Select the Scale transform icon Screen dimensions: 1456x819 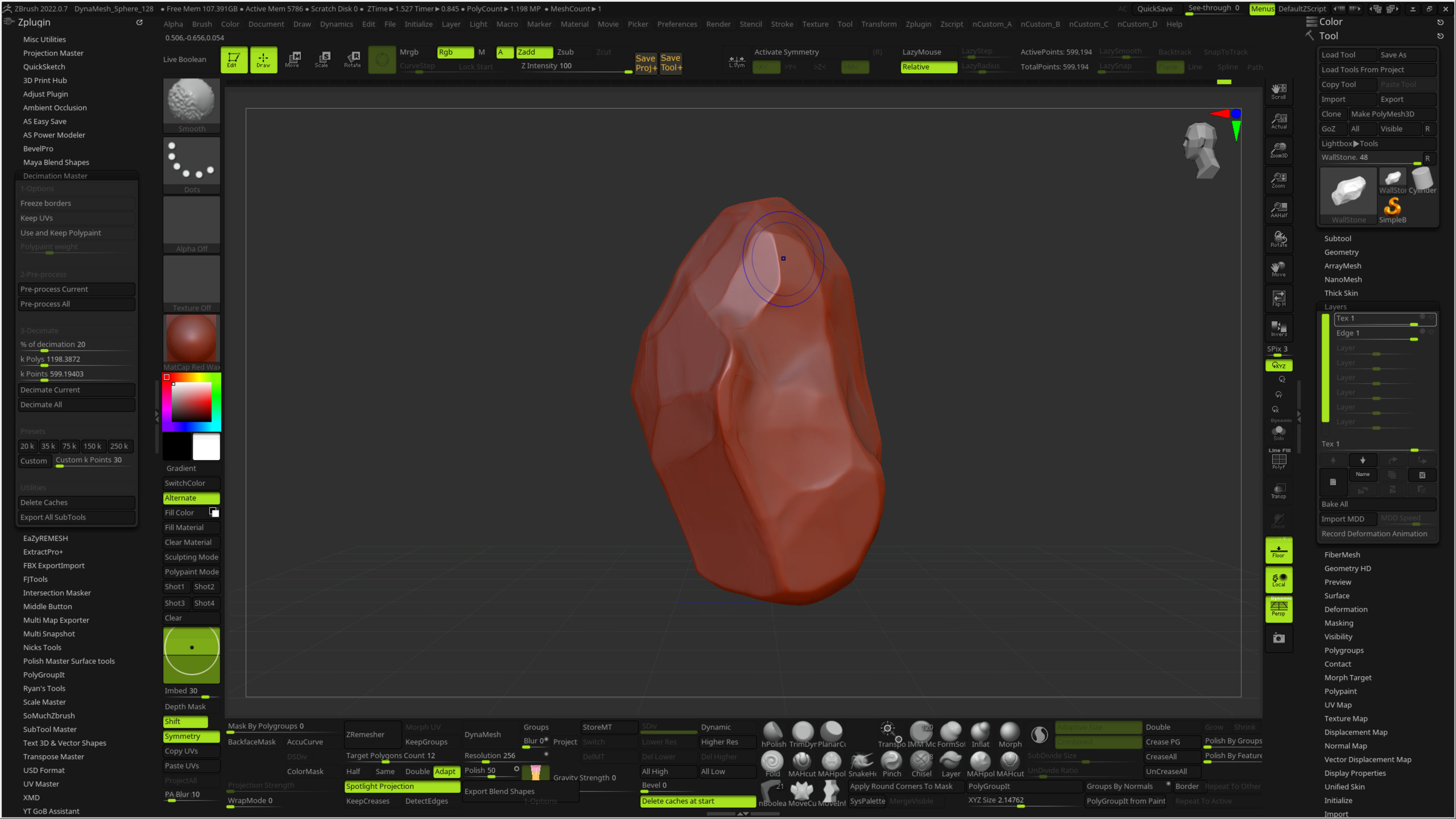click(322, 60)
